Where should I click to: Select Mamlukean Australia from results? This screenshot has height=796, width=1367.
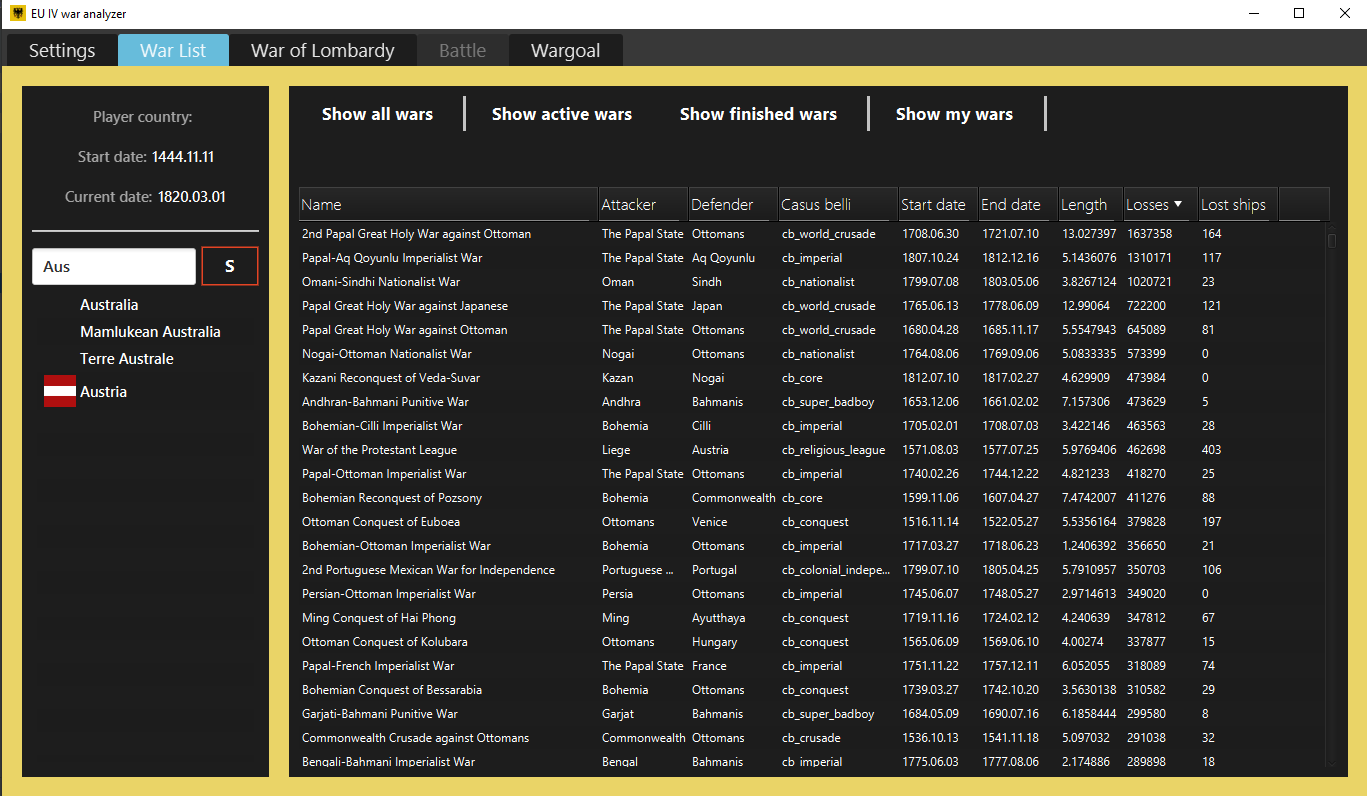coord(150,332)
